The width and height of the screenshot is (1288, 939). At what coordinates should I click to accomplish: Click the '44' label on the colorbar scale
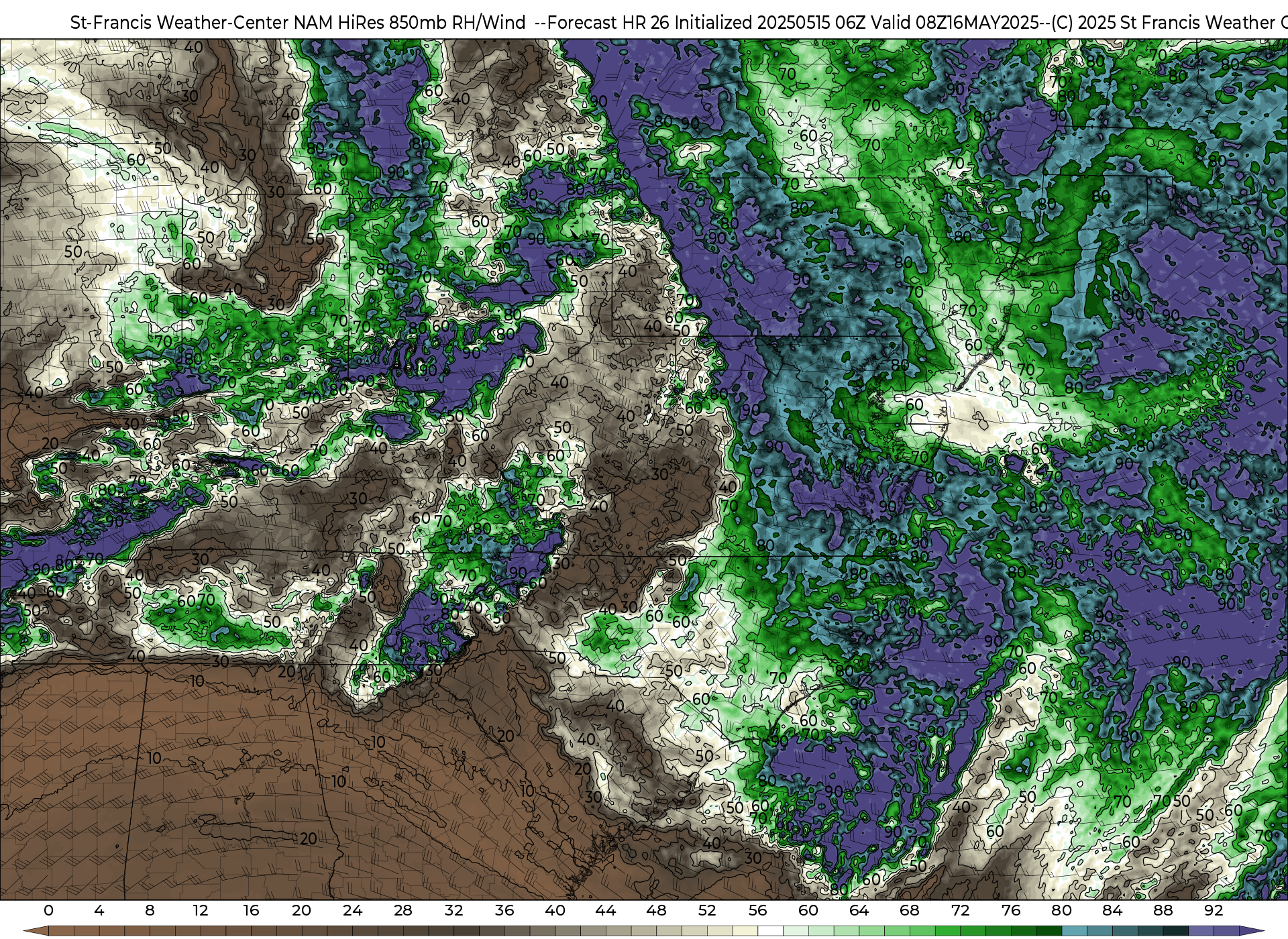coord(606,910)
